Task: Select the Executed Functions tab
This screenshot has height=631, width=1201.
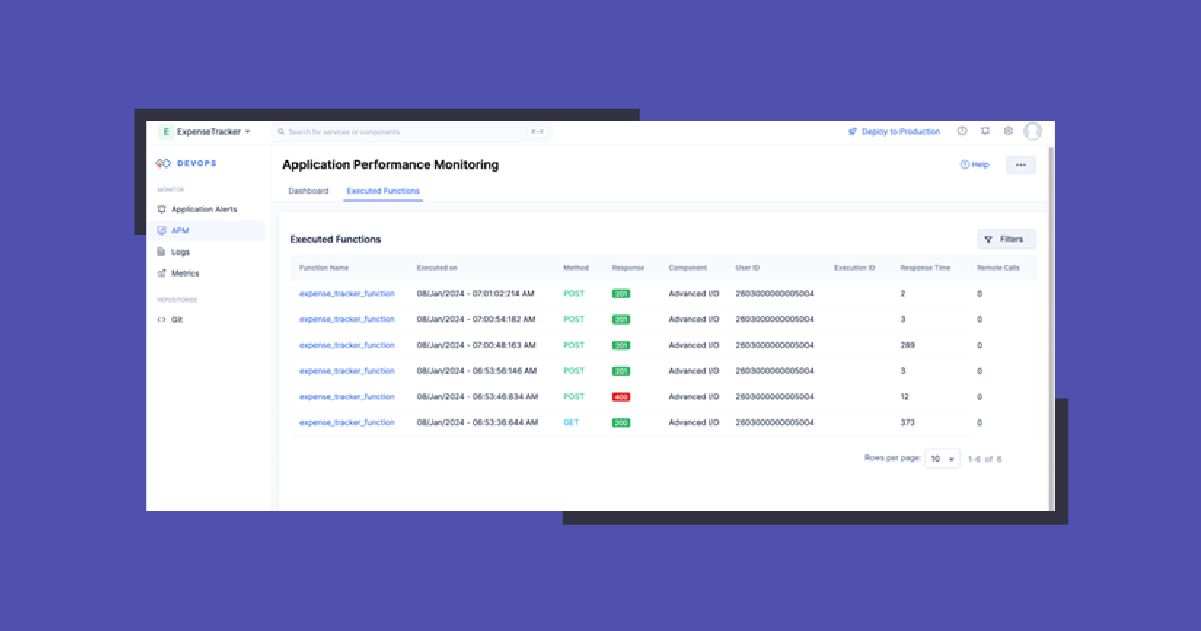Action: (x=383, y=191)
